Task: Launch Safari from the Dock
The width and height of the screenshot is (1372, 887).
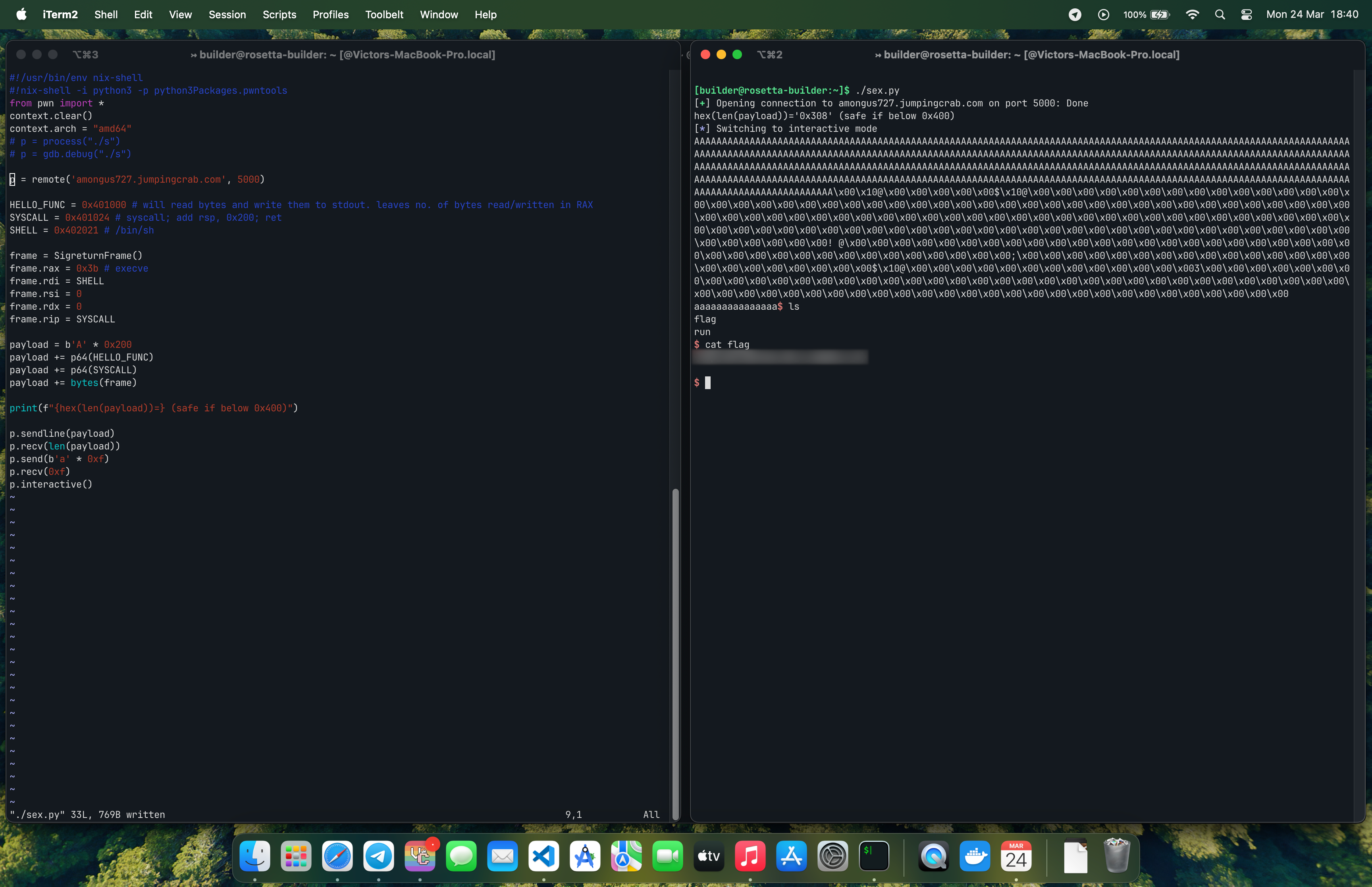Action: point(337,856)
